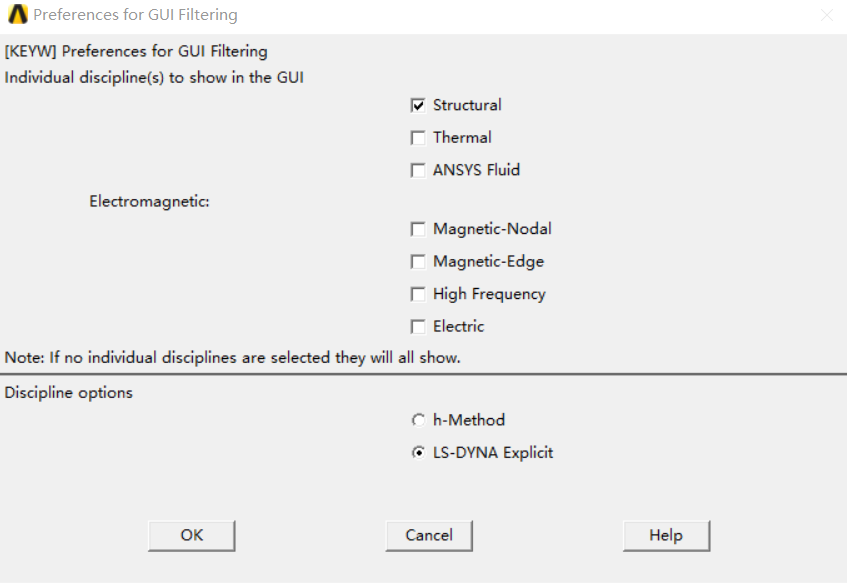Open Help for GUI filtering
Image resolution: width=847 pixels, height=583 pixels.
(x=666, y=535)
